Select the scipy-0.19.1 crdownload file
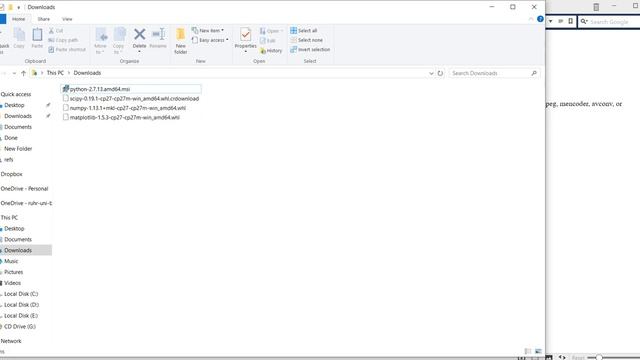The image size is (640, 360). pyautogui.click(x=131, y=98)
